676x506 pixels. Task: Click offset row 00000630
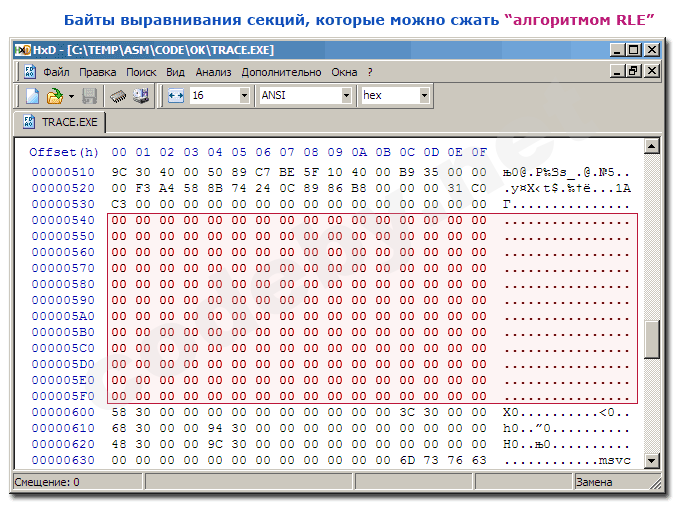point(63,460)
